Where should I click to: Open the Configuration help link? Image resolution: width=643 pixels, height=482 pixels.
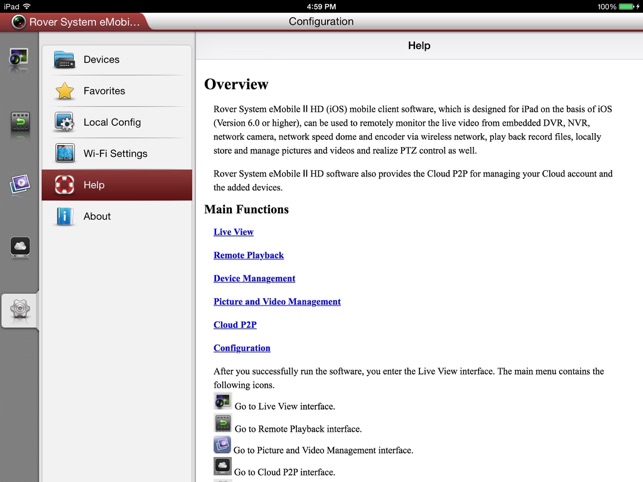[x=242, y=348]
